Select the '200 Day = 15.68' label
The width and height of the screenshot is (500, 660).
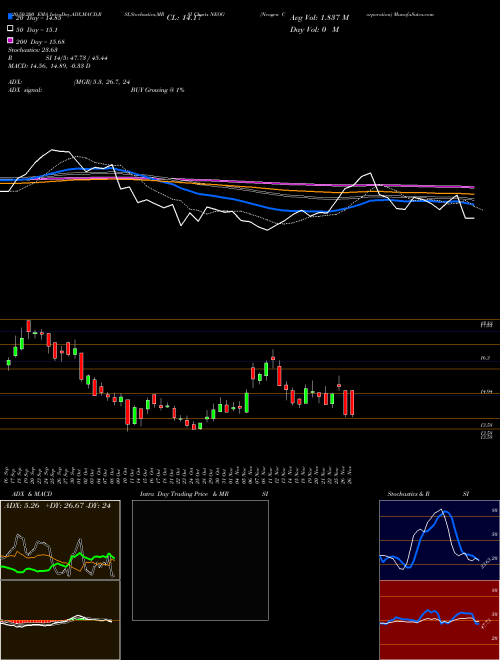point(40,42)
